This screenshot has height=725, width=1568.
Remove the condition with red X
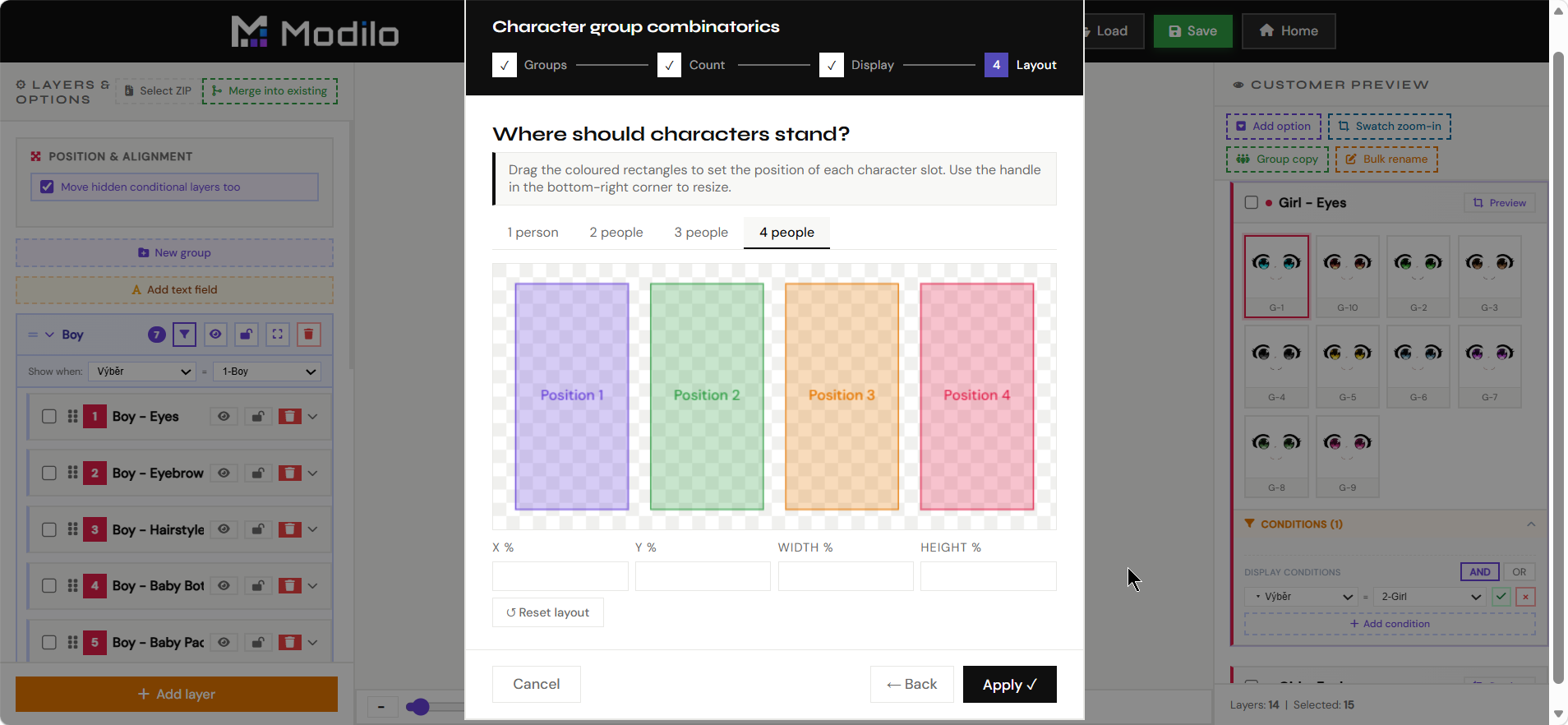point(1525,597)
